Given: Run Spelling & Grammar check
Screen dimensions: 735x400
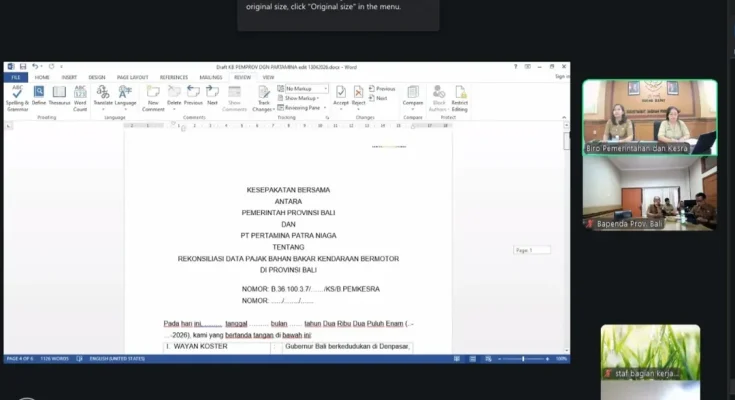Looking at the screenshot, I should [x=17, y=95].
